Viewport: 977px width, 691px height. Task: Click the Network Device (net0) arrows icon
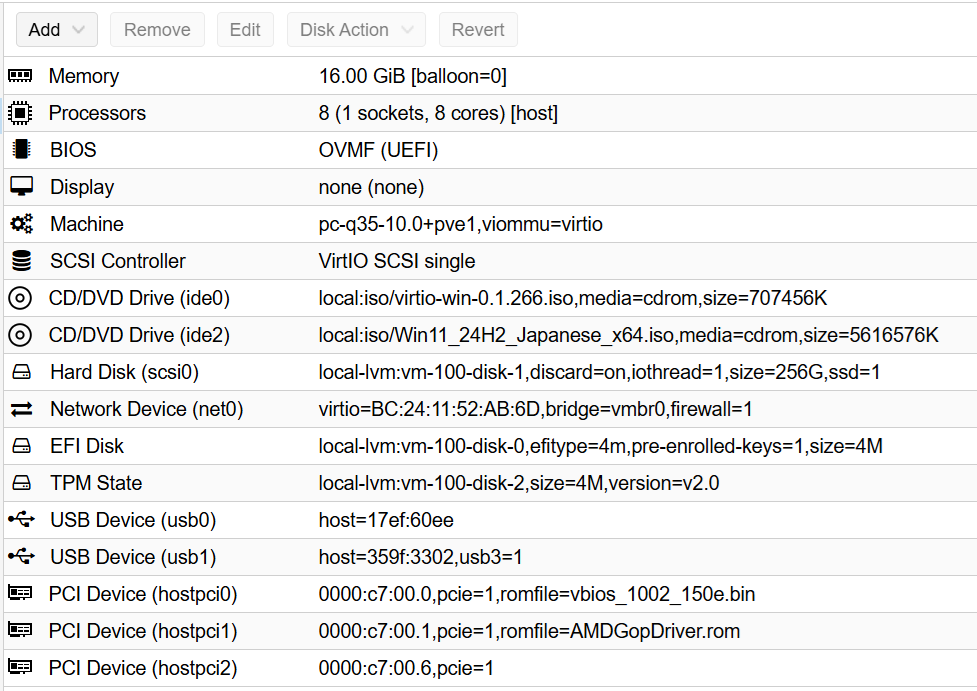21,409
